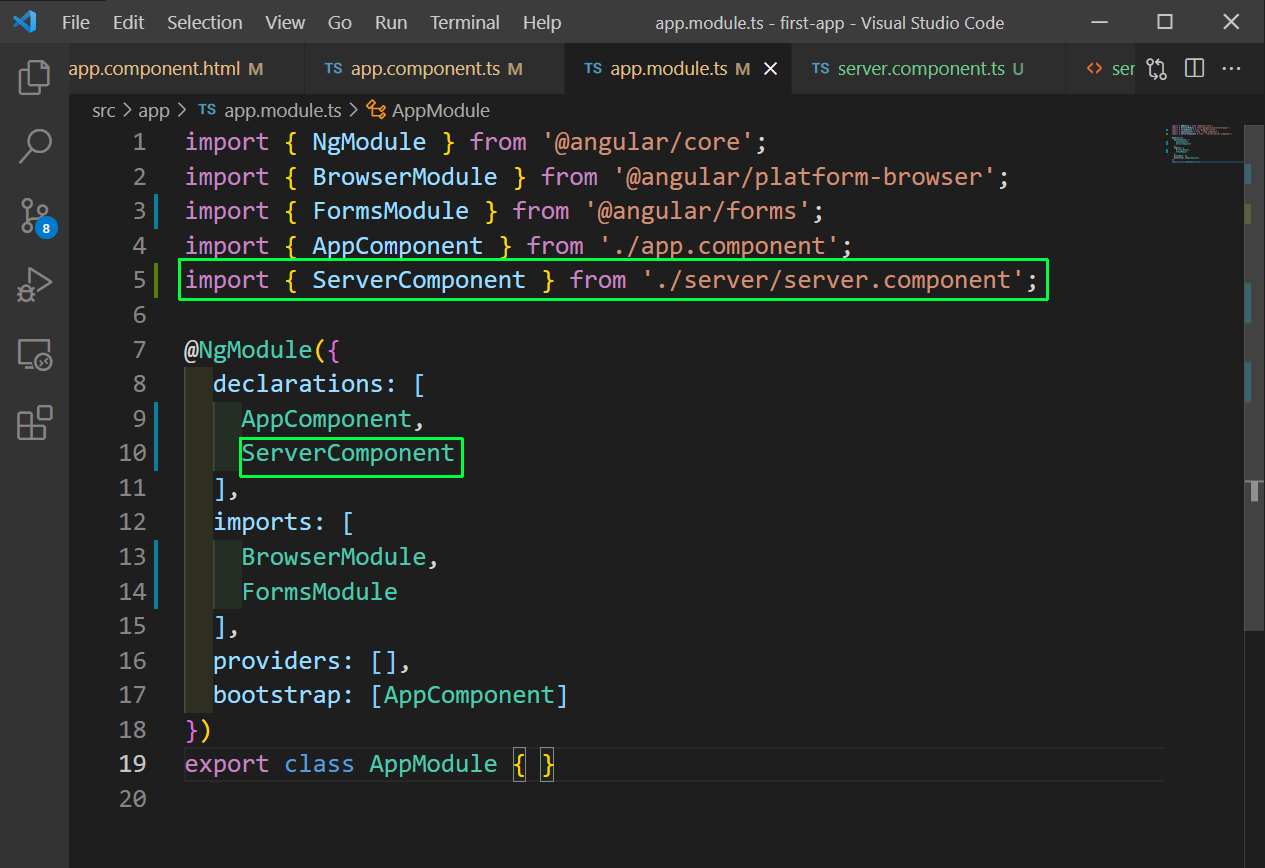The image size is (1265, 868).
Task: Open the Selection menu
Action: coord(204,22)
